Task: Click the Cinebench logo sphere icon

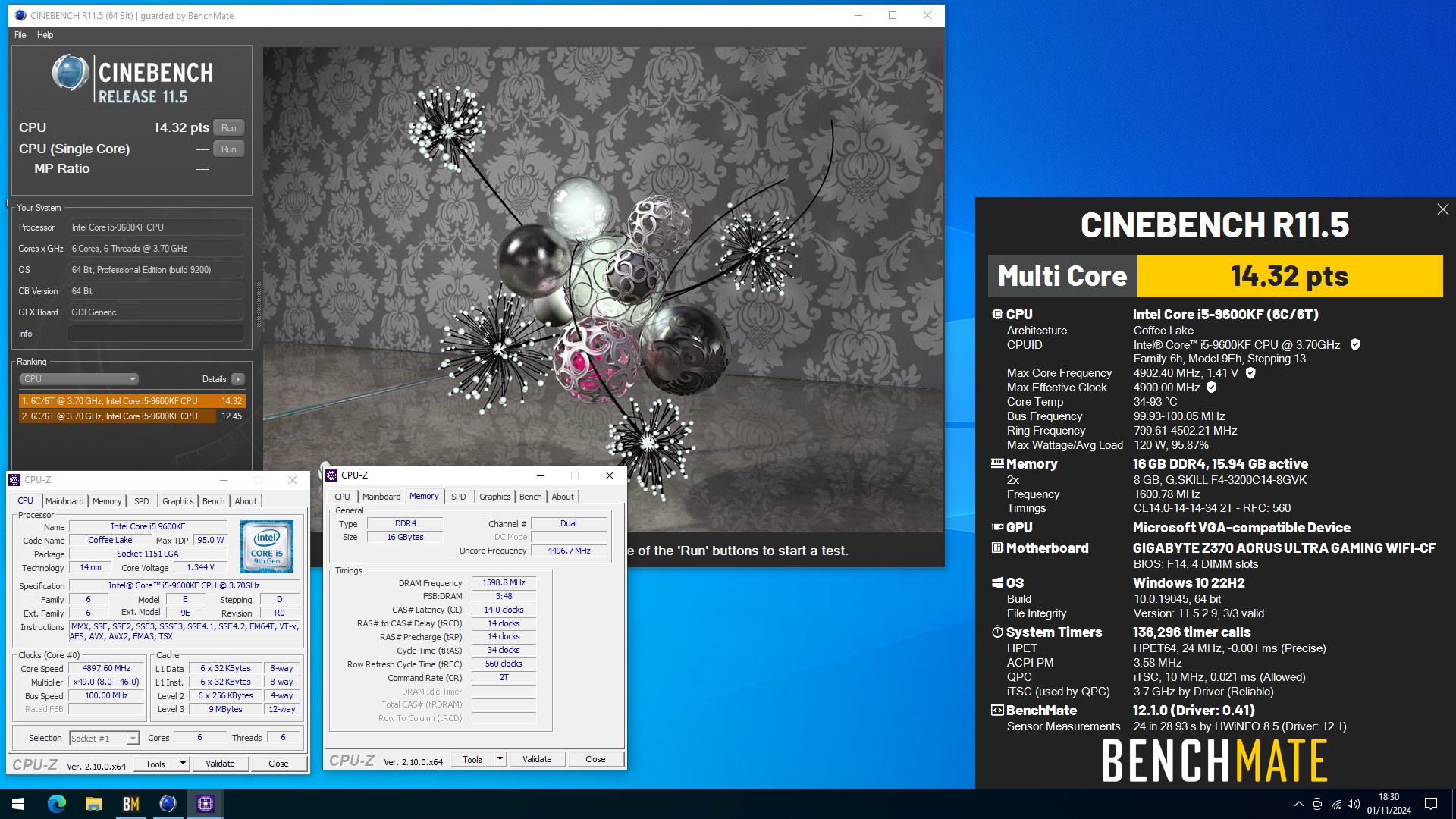Action: click(70, 74)
